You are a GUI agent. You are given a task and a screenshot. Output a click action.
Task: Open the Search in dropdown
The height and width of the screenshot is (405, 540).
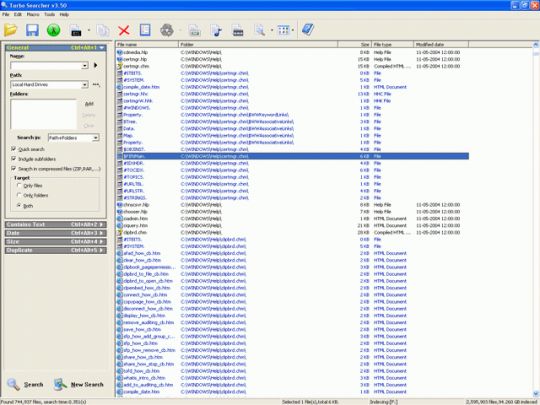click(95, 138)
